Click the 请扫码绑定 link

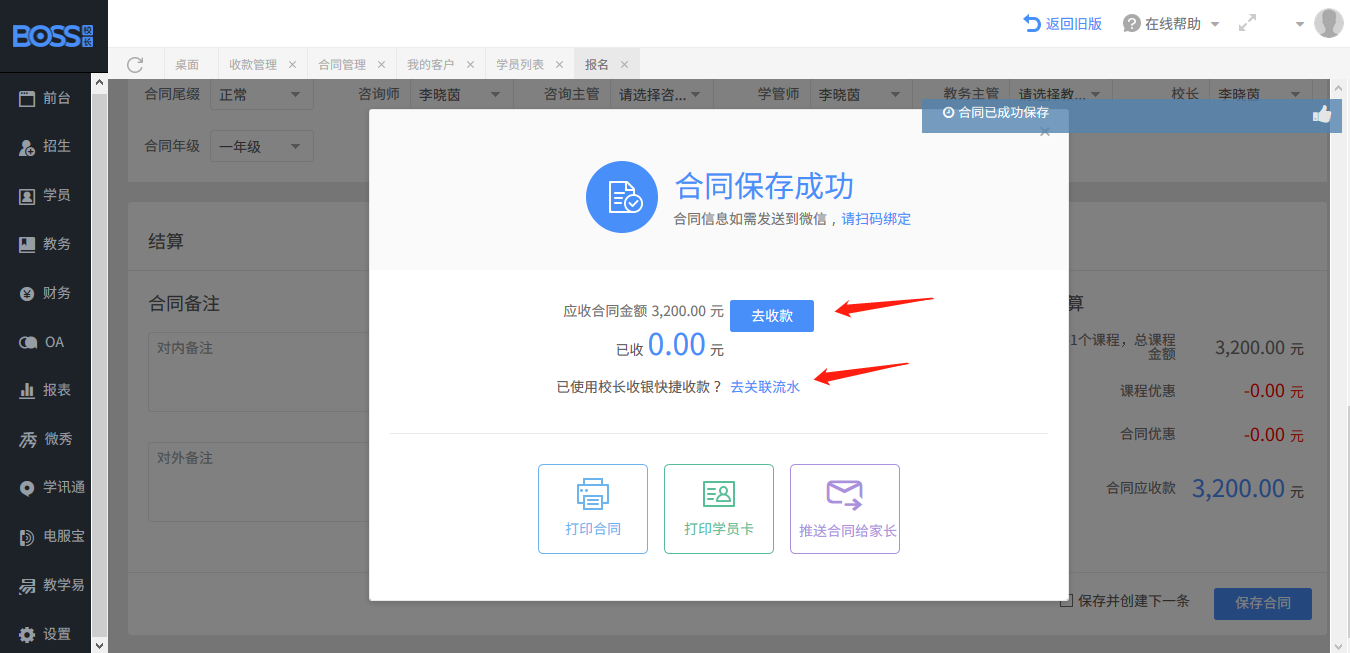pos(876,219)
